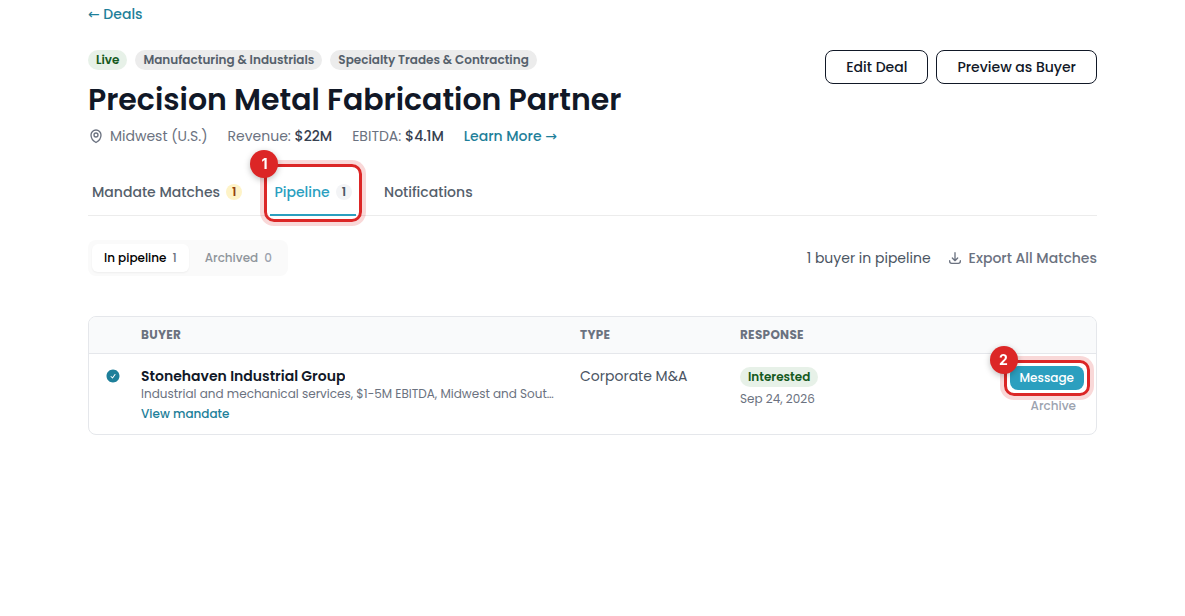1185x616 pixels.
Task: Click the TYPE column header
Action: (x=595, y=335)
